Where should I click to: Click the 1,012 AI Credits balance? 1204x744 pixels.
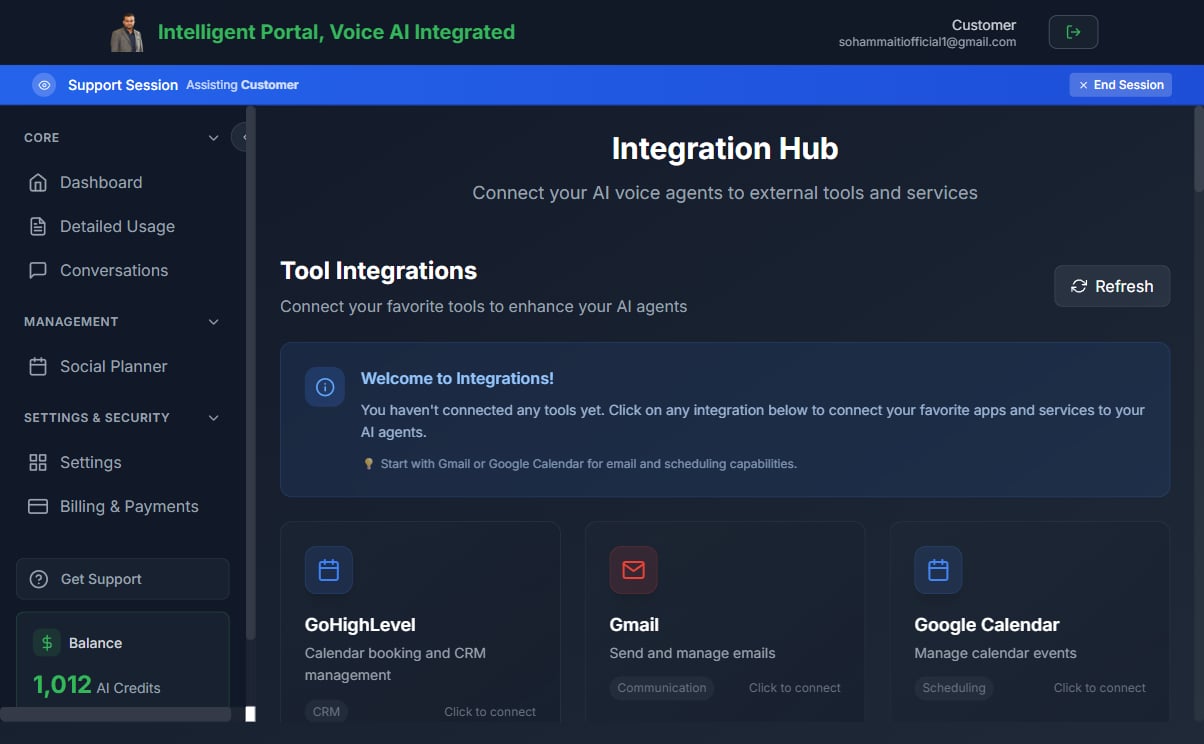[x=97, y=686]
